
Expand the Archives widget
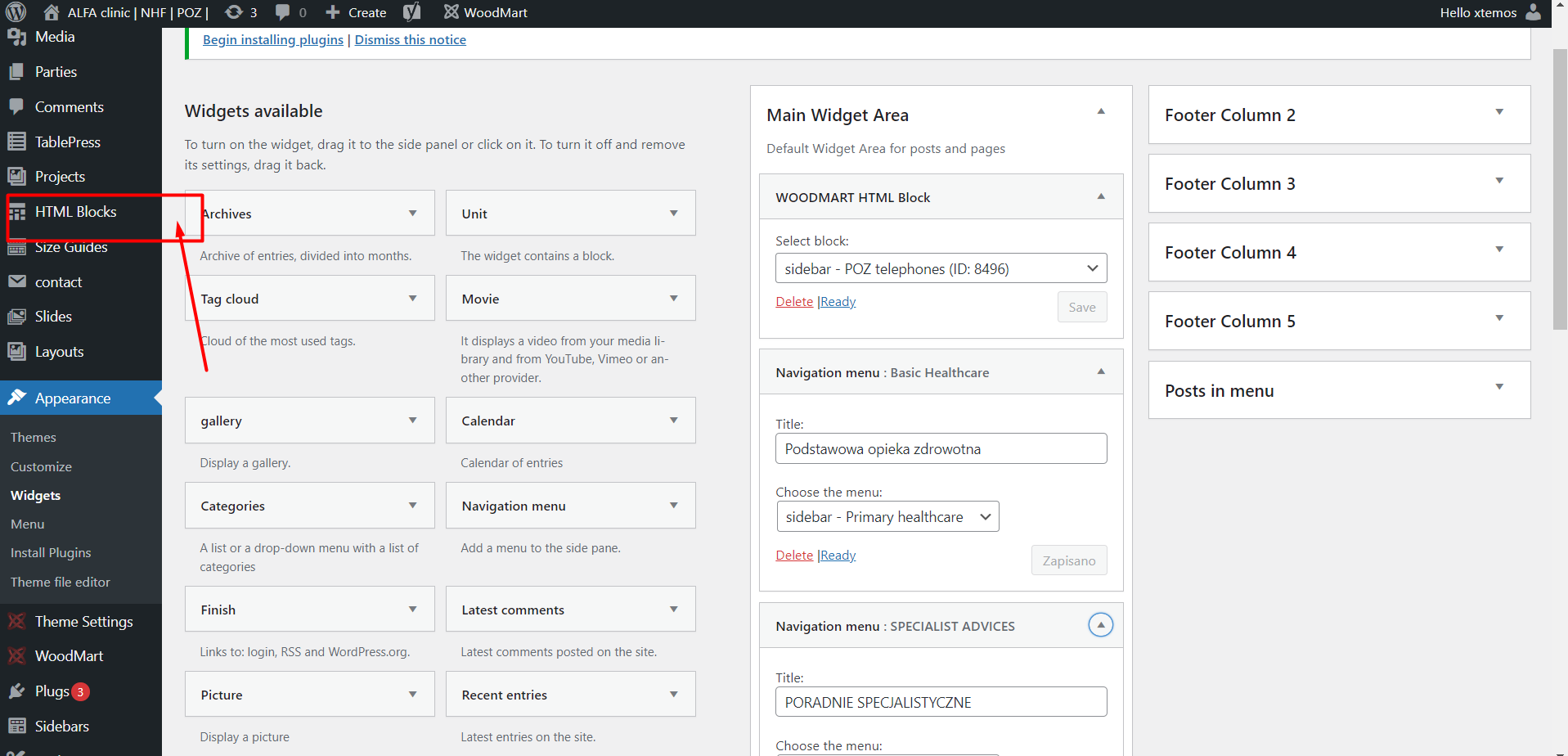413,214
